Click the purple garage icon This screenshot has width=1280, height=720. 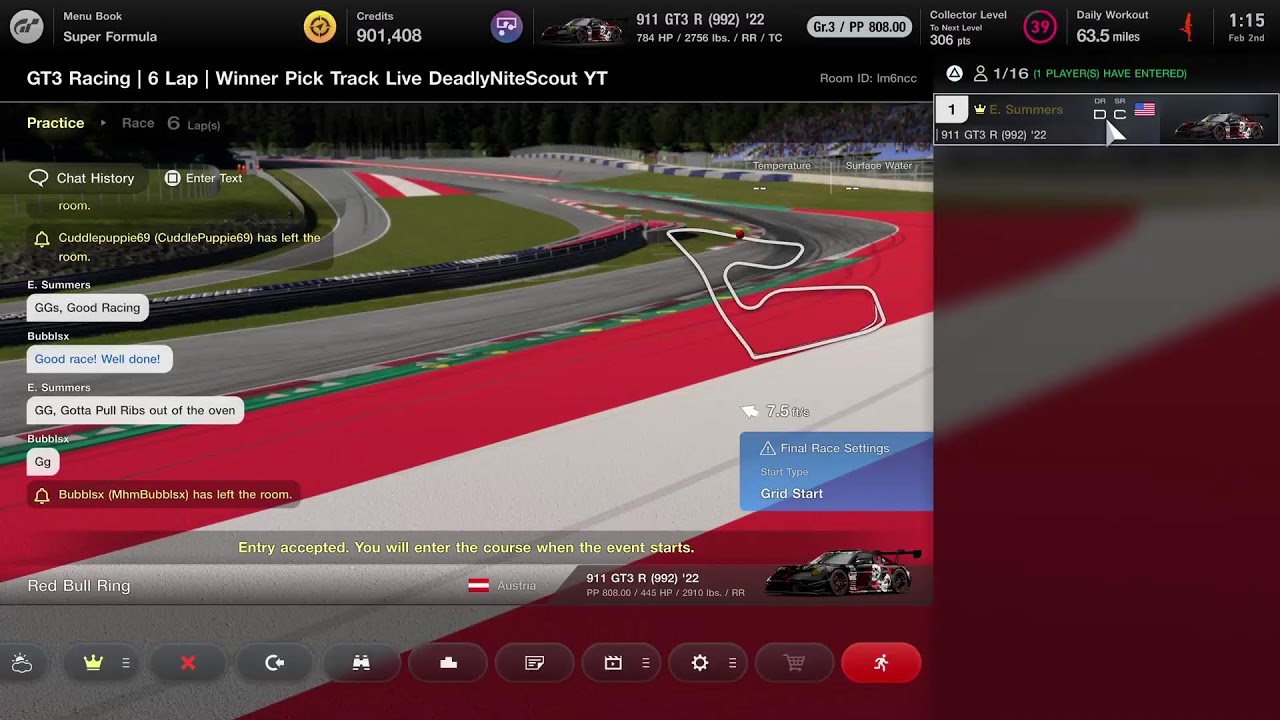tap(507, 26)
